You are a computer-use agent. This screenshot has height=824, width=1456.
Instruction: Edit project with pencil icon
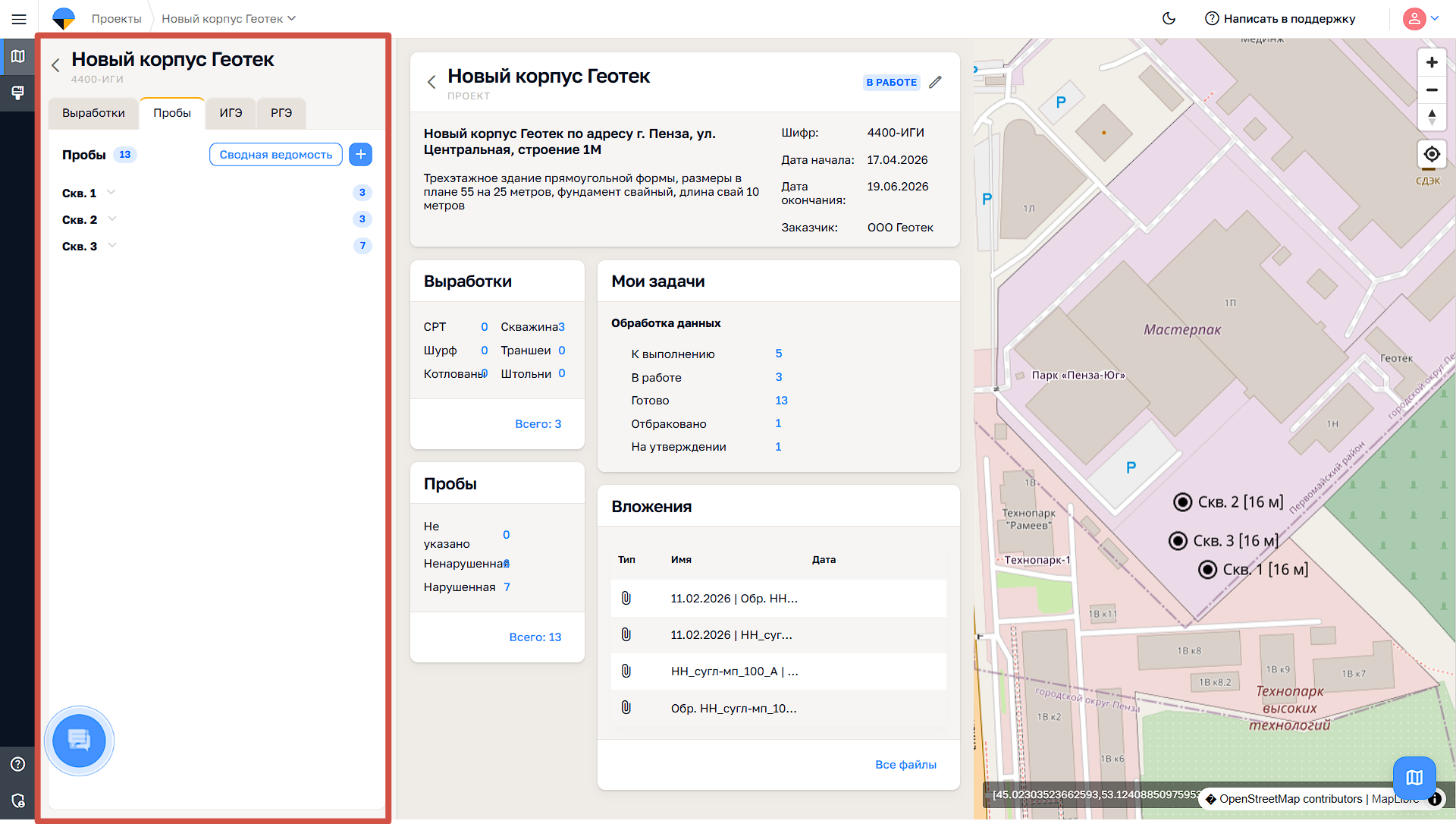[935, 82]
